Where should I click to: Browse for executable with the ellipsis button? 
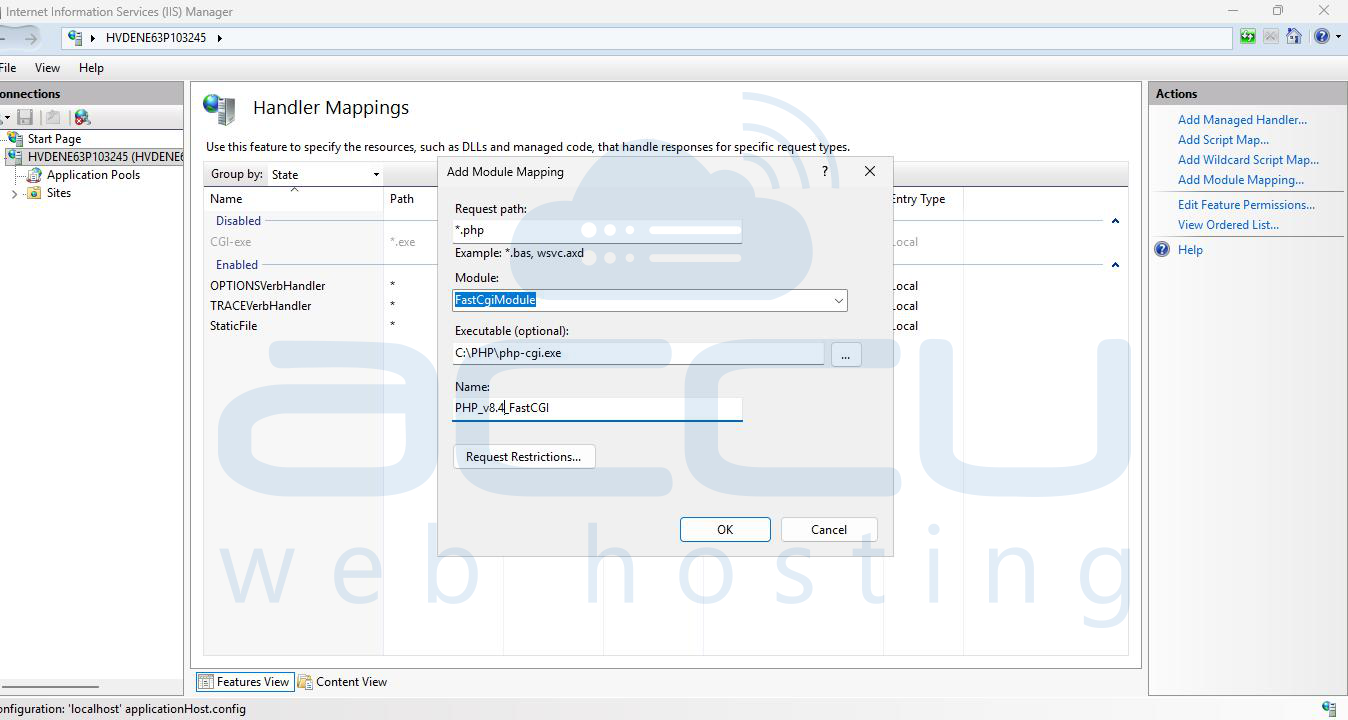click(x=845, y=354)
